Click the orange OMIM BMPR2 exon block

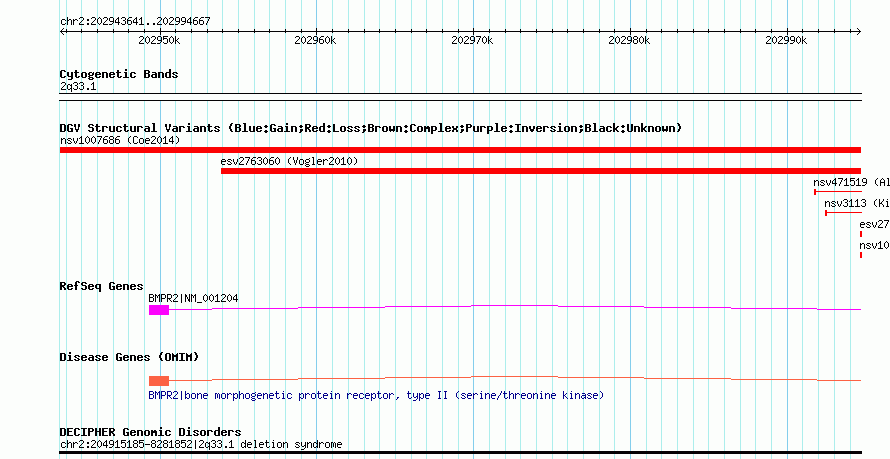point(159,381)
